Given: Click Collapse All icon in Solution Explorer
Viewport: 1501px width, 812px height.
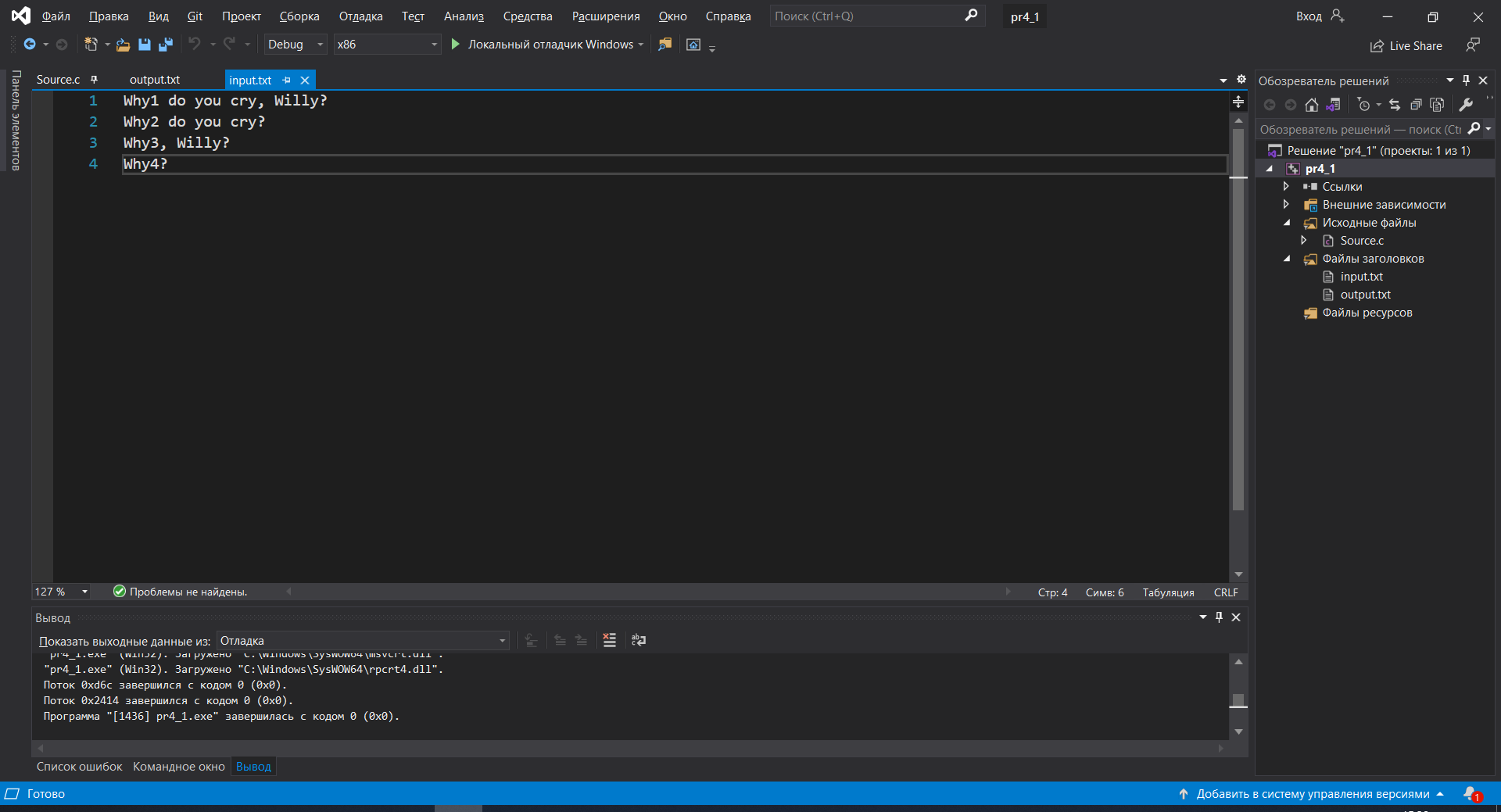Looking at the screenshot, I should (1416, 105).
